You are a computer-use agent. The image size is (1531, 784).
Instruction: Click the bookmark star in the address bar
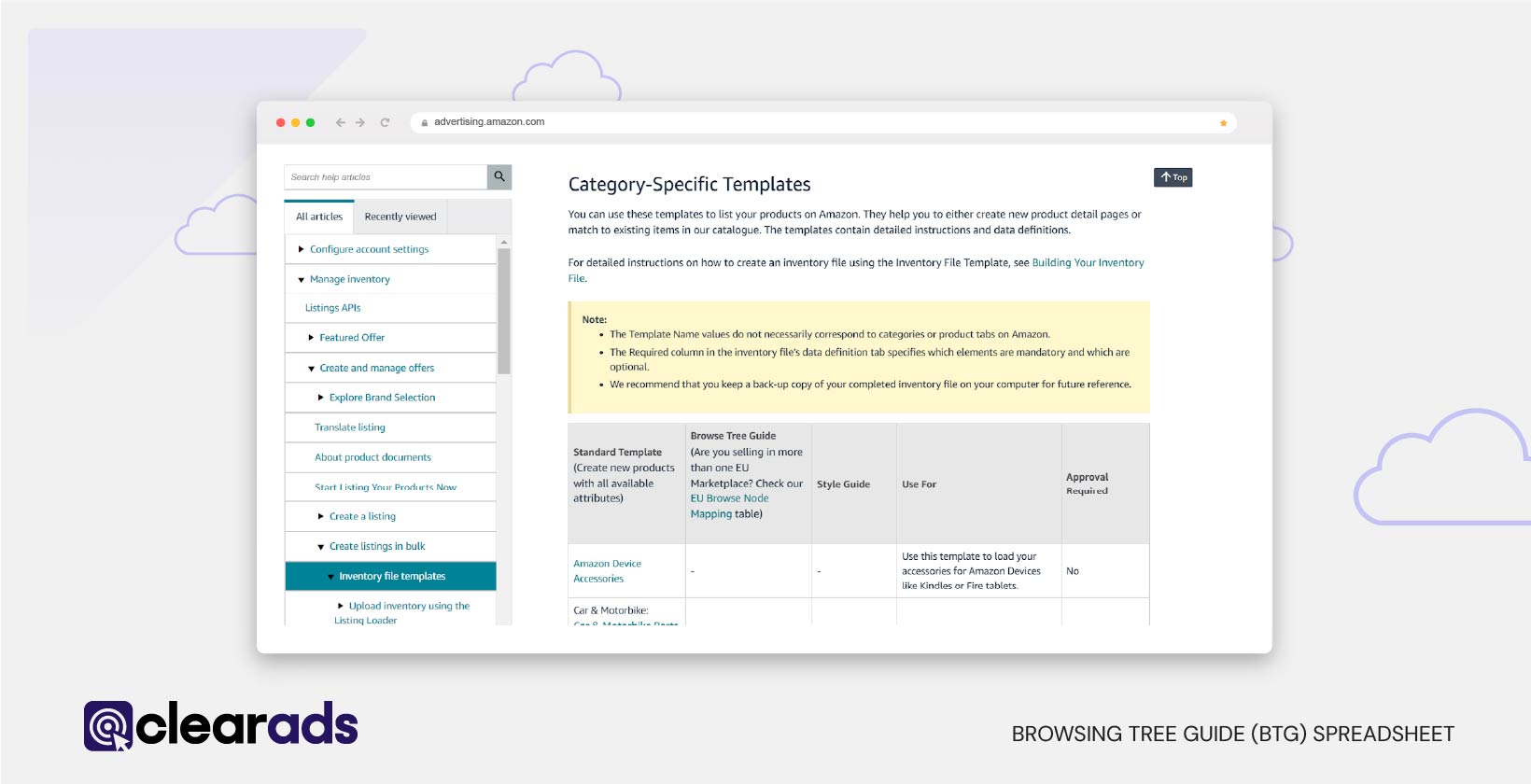1223,123
